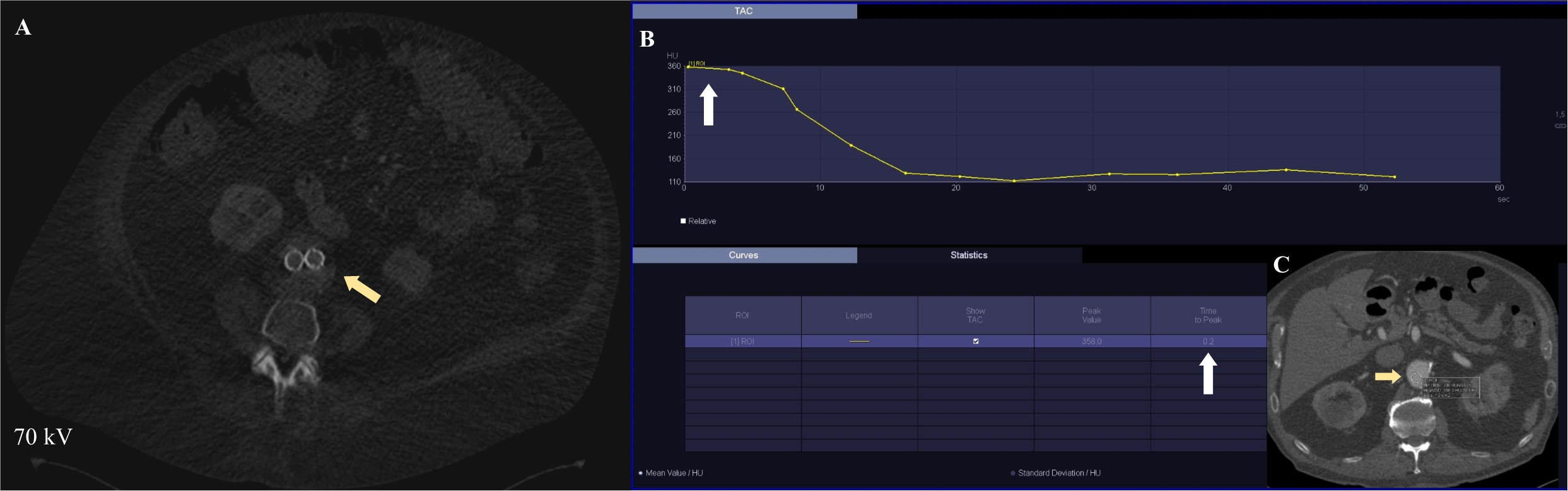Click the yellow arrow in CT panel A
The image size is (1568, 491).
tap(362, 289)
